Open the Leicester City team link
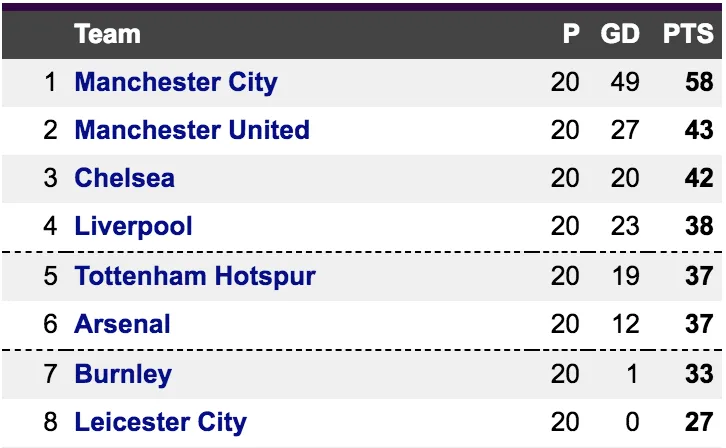Image resolution: width=726 pixels, height=448 pixels. point(160,422)
